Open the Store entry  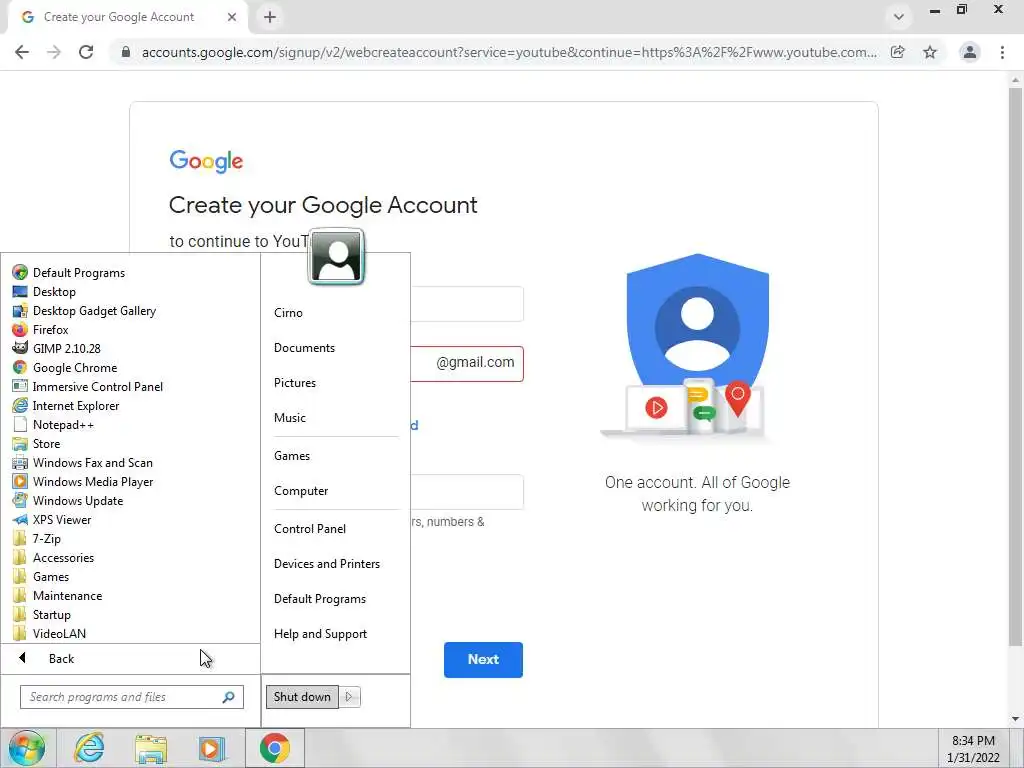(36, 443)
